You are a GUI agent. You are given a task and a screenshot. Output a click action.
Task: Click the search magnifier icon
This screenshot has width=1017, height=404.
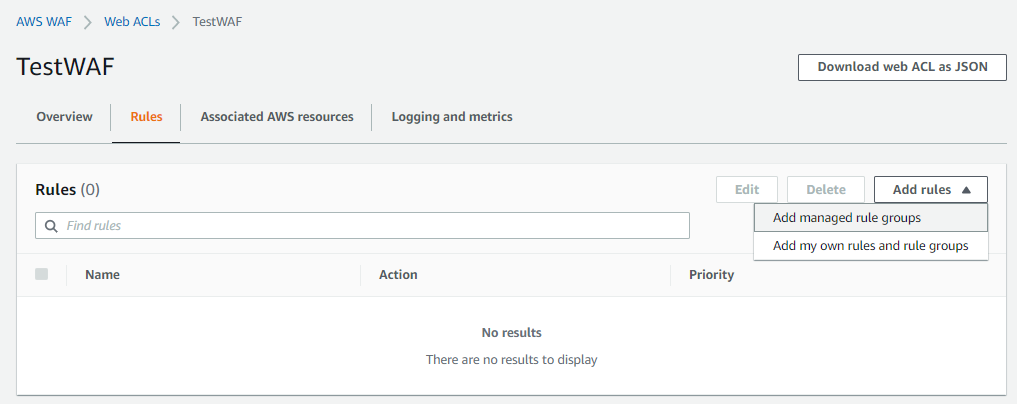coord(51,226)
